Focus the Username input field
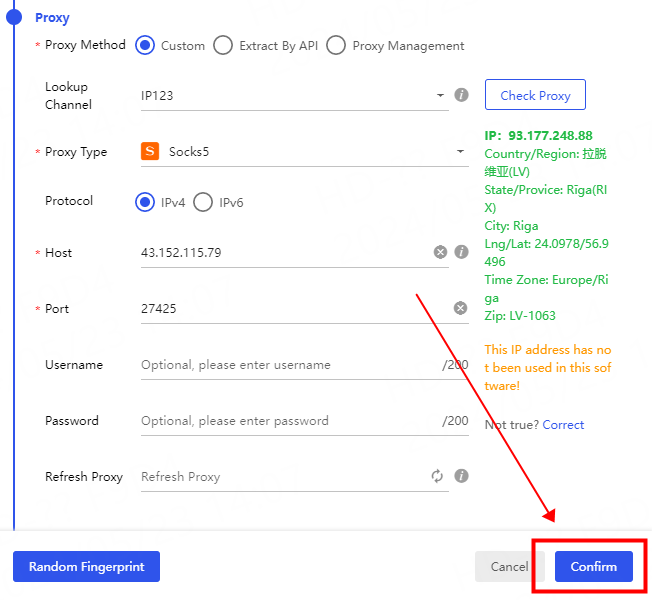This screenshot has height=600, width=652. pyautogui.click(x=290, y=365)
